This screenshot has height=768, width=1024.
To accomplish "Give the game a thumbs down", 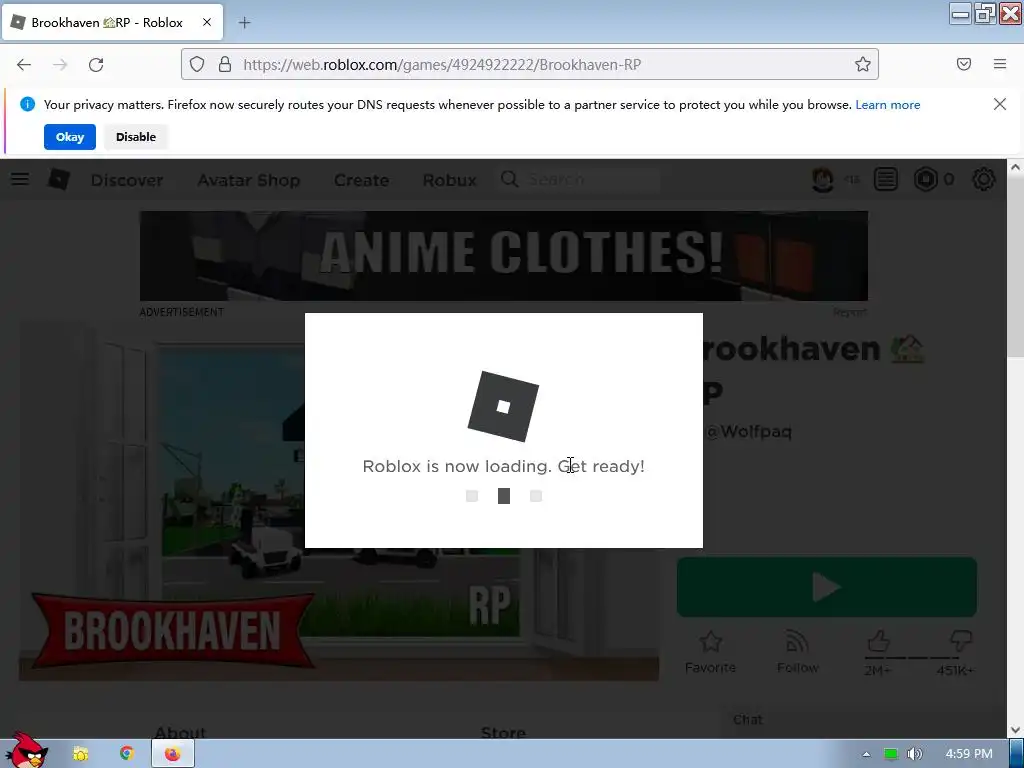I will click(960, 641).
